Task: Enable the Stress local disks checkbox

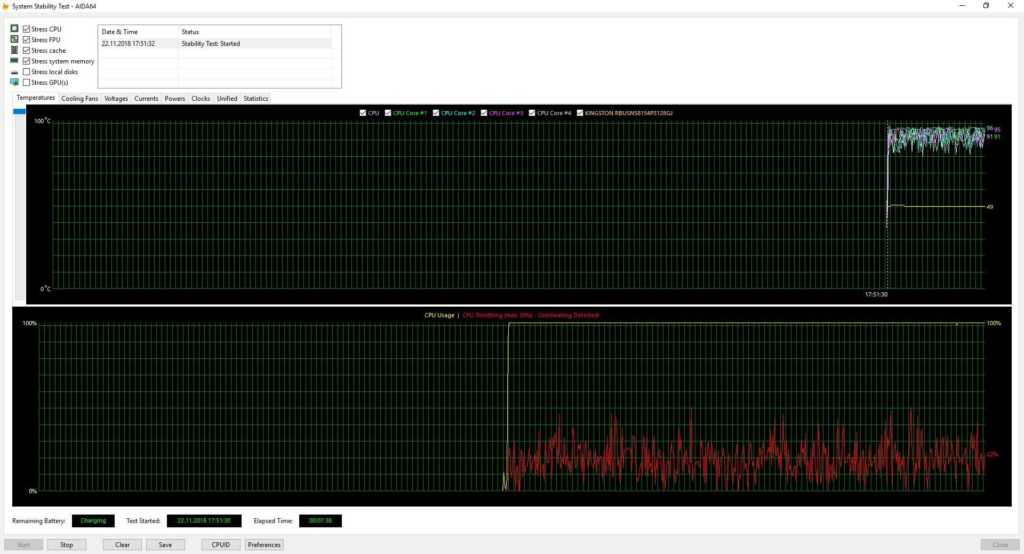Action: pyautogui.click(x=27, y=72)
